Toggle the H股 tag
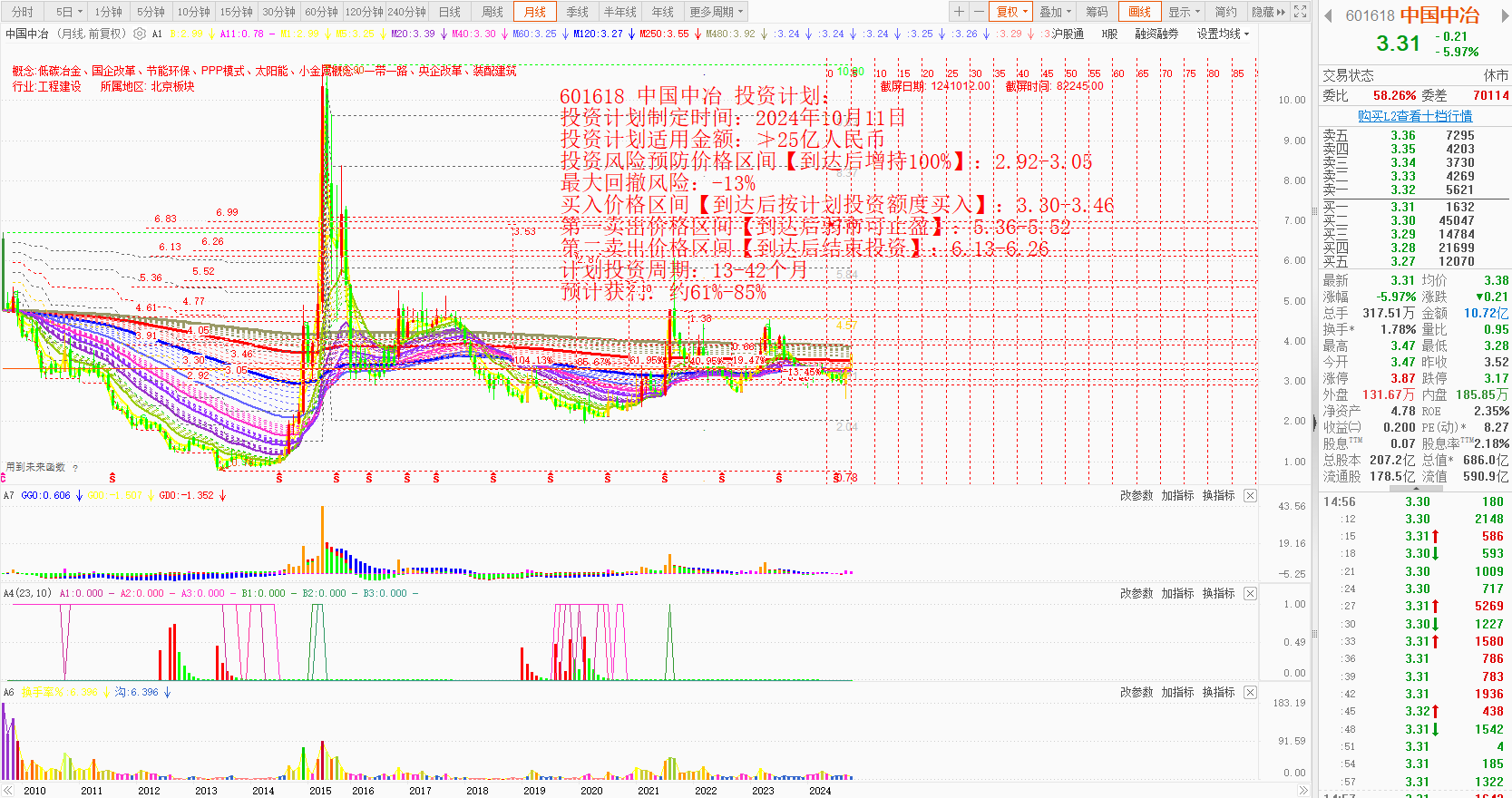This screenshot has width=1512, height=798. click(x=1109, y=34)
